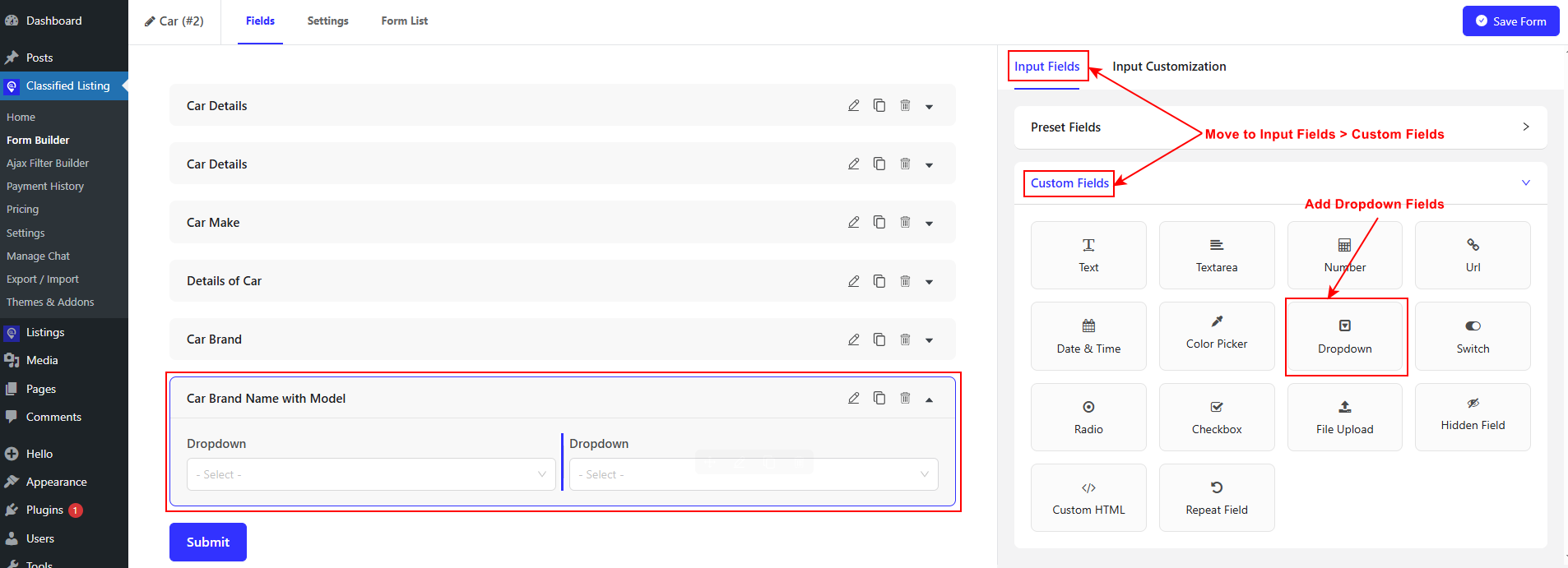
Task: Click the Save Form button
Action: 1510,21
